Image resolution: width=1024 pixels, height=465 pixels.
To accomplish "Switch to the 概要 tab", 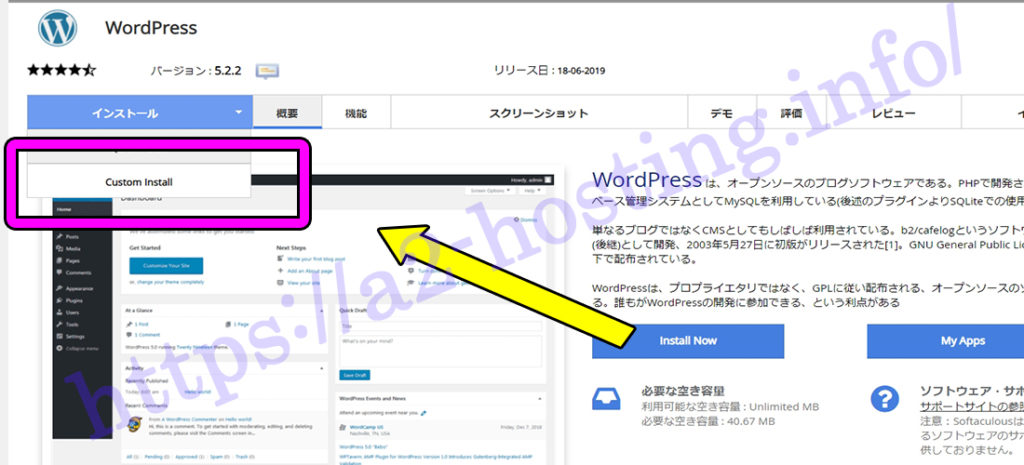I will tap(287, 113).
